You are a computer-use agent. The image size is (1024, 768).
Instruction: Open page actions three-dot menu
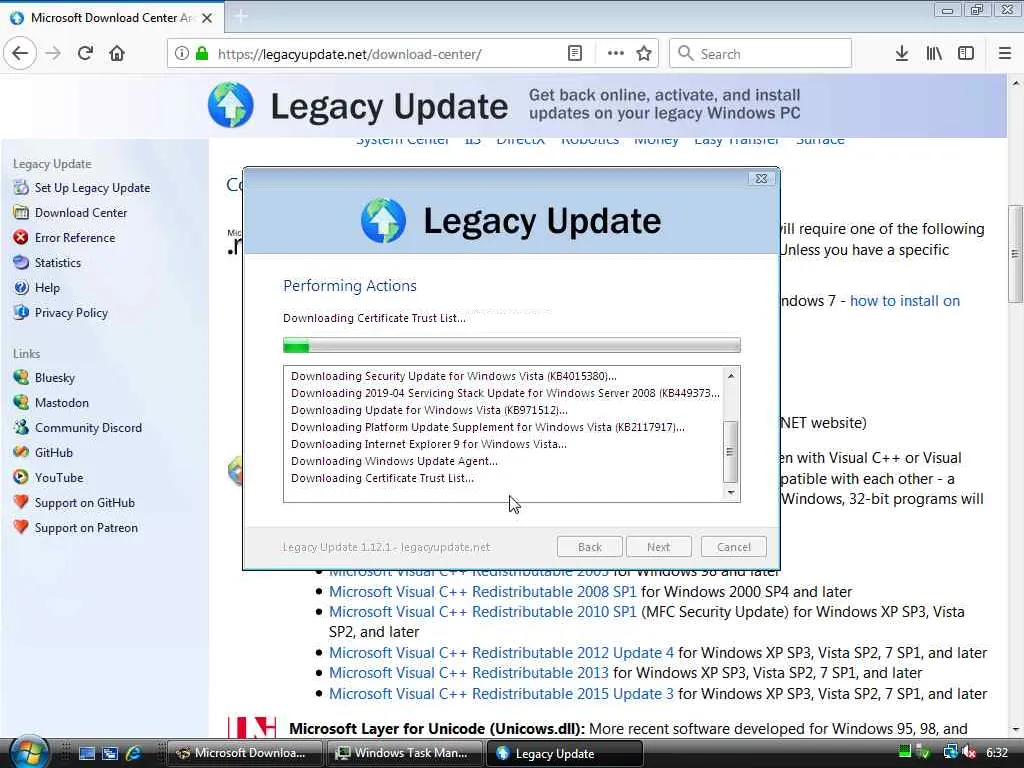click(615, 54)
